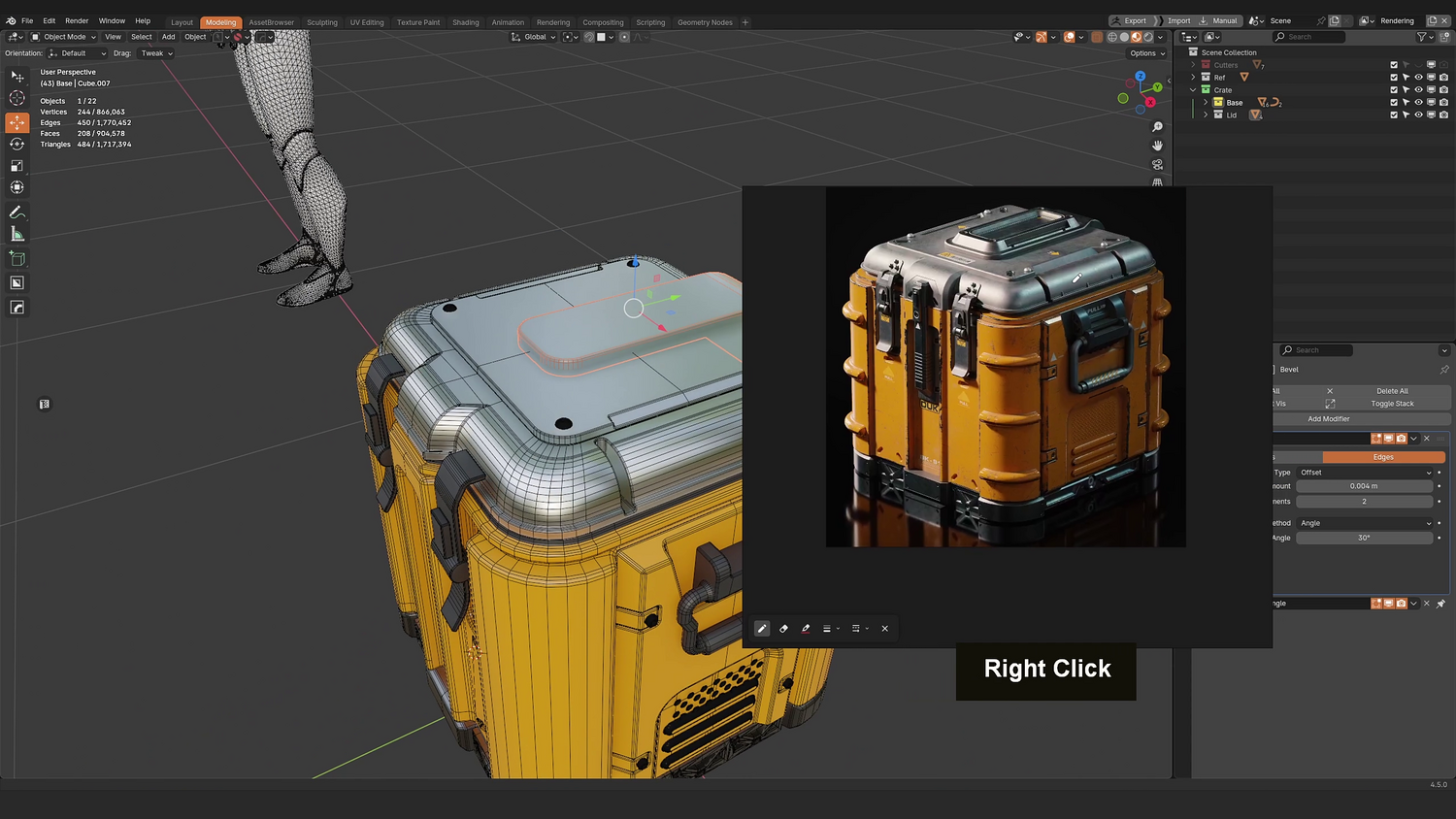
Task: Select the draw pen in the annotation toolbar
Action: tap(762, 629)
